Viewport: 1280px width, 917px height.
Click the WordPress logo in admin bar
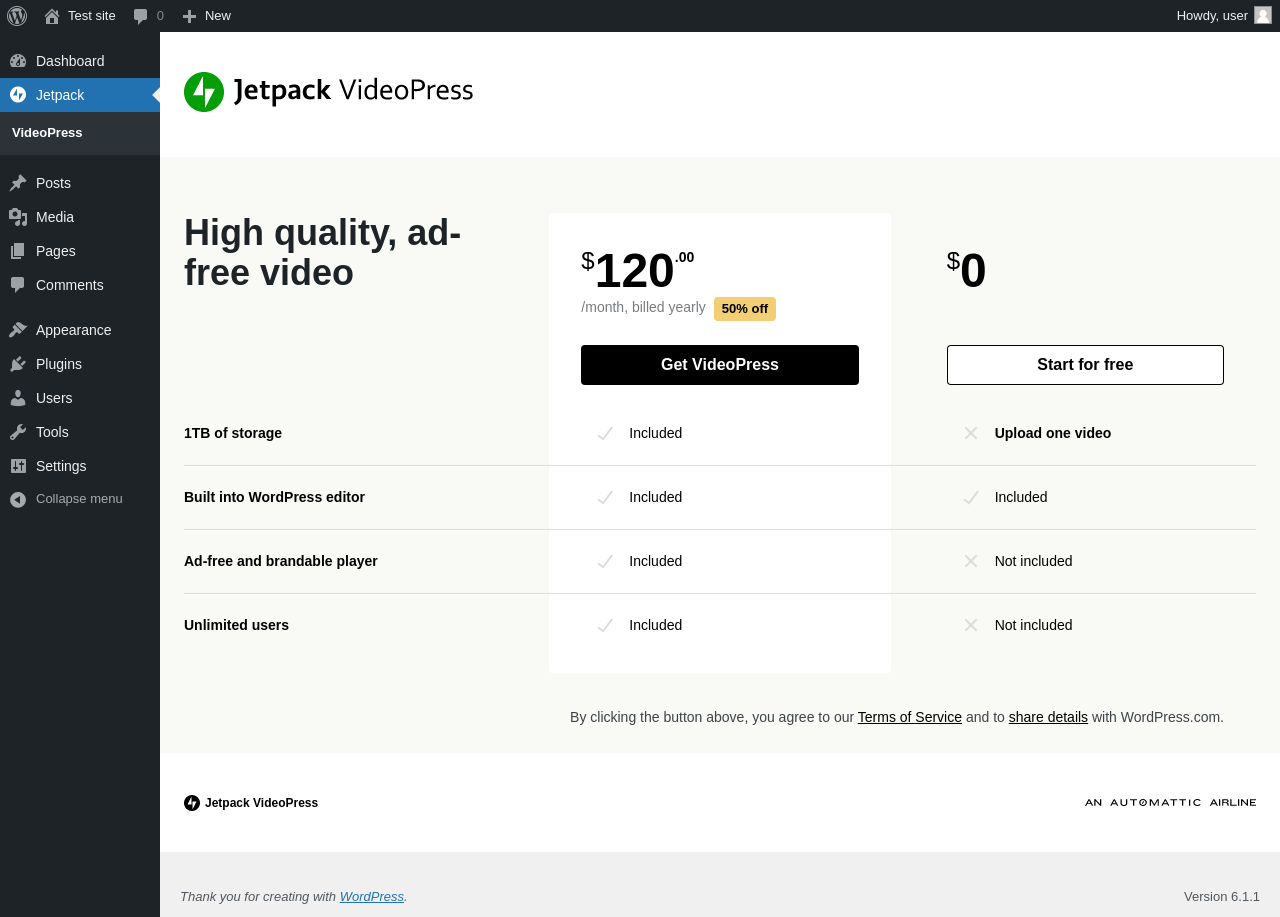click(x=17, y=16)
